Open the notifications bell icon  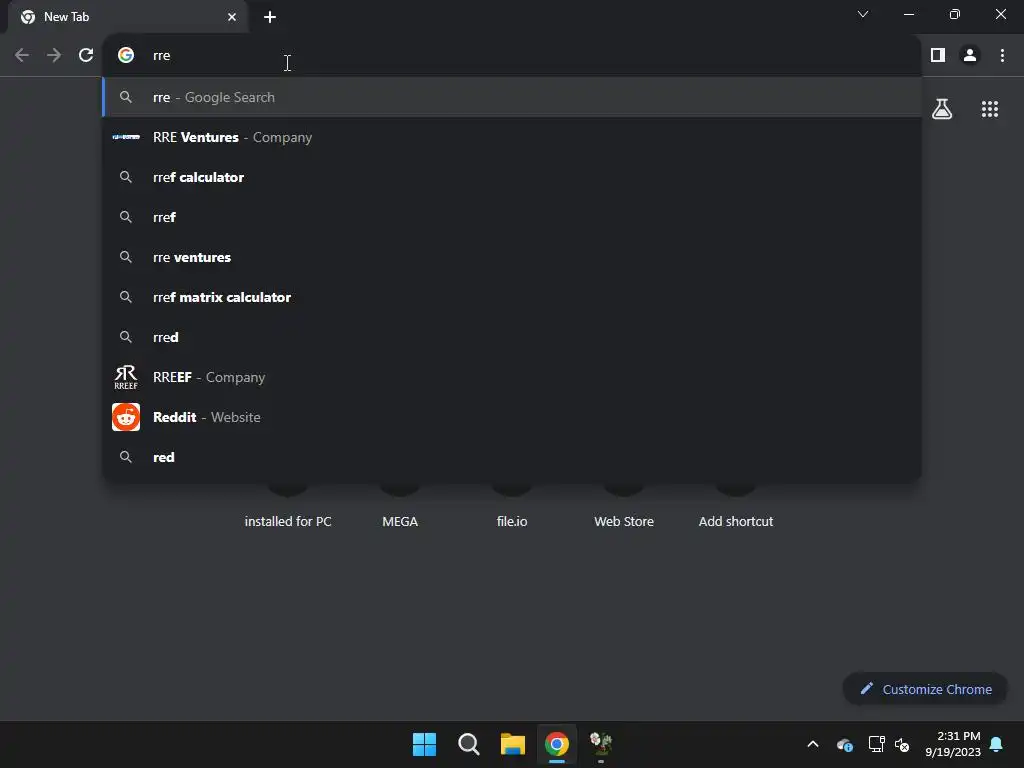click(x=997, y=744)
